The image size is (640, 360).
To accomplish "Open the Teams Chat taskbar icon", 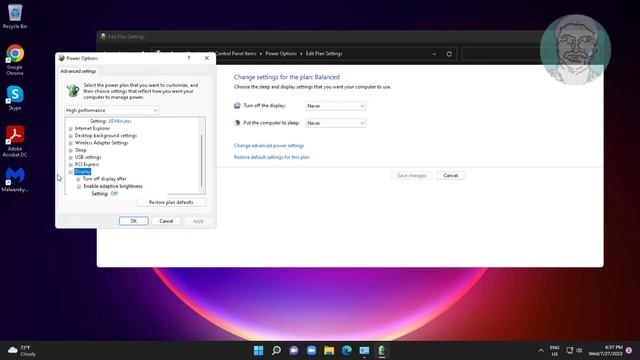I will pos(294,350).
